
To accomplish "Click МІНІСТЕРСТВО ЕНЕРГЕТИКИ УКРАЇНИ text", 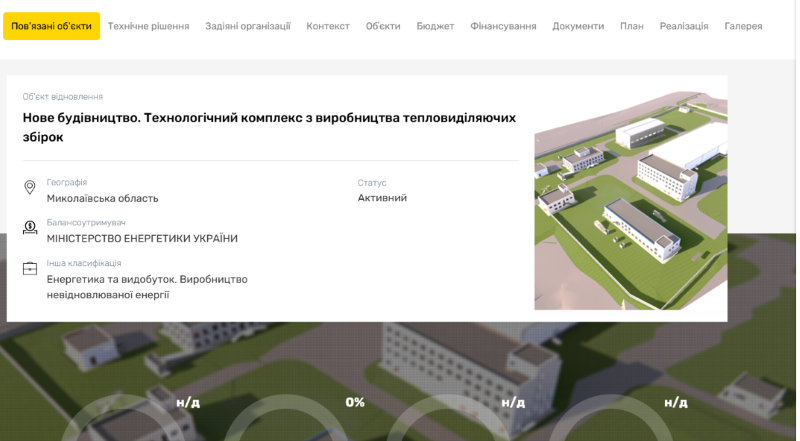I will click(x=142, y=238).
